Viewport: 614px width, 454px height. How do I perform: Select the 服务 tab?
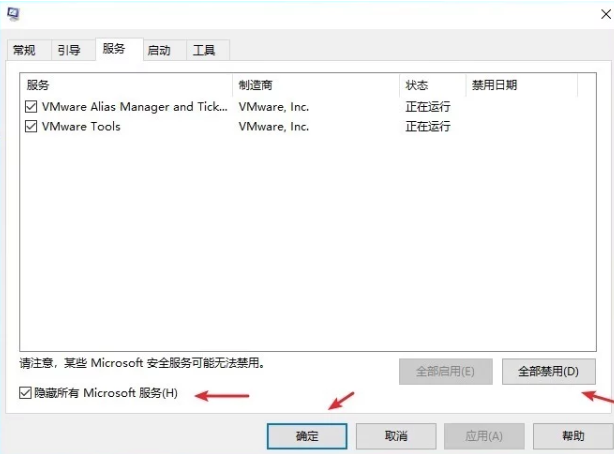tap(114, 48)
